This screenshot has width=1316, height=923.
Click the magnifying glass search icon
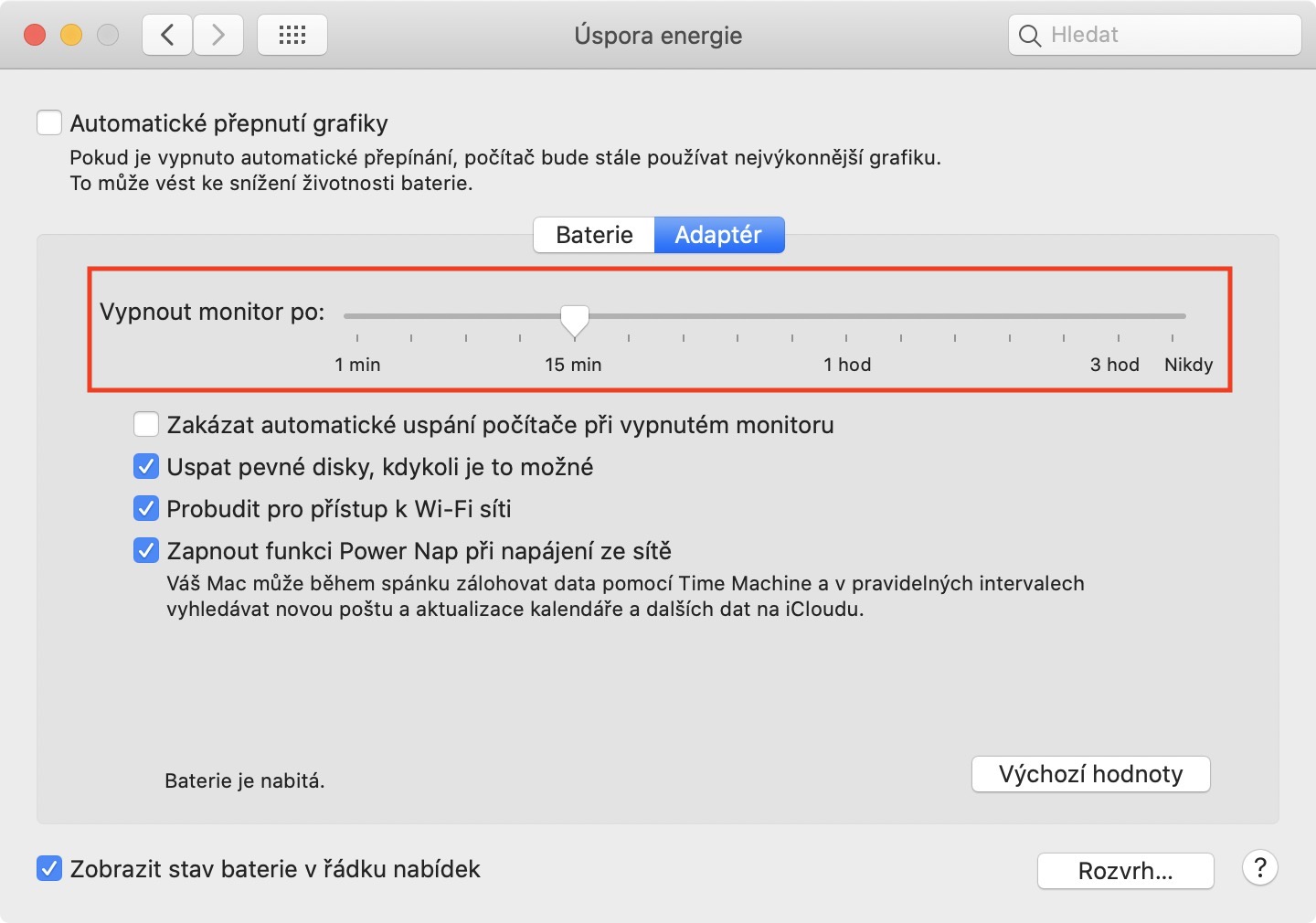click(x=1030, y=36)
